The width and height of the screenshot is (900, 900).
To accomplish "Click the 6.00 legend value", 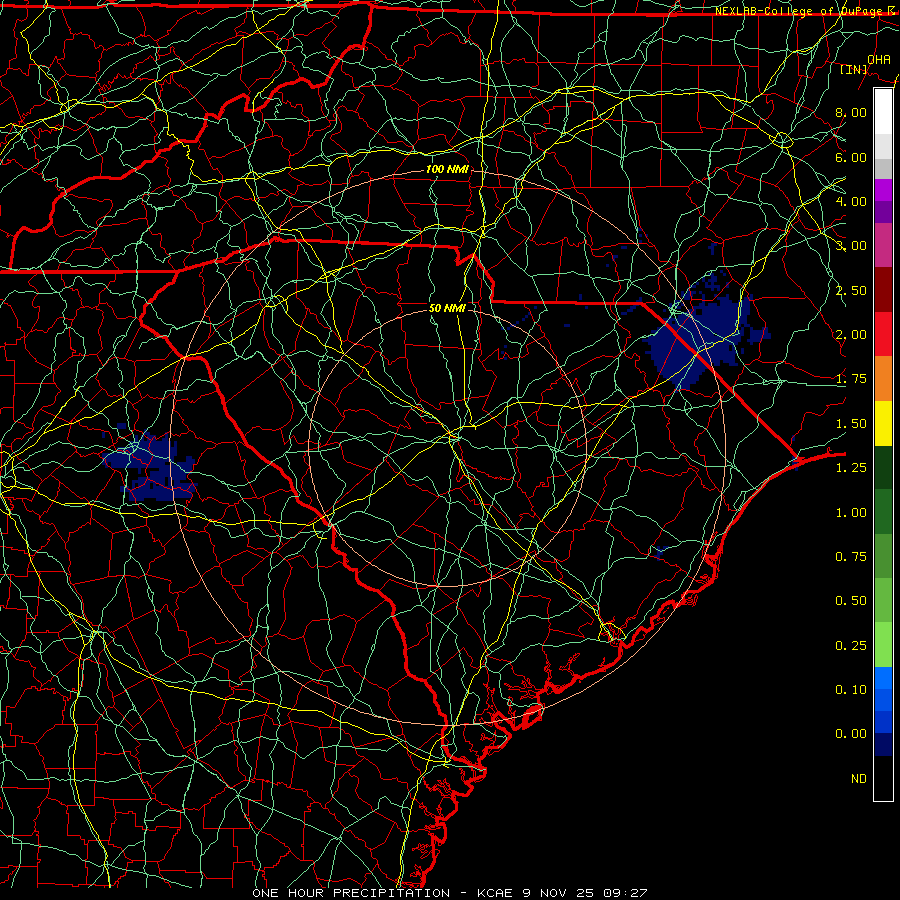I will [851, 157].
